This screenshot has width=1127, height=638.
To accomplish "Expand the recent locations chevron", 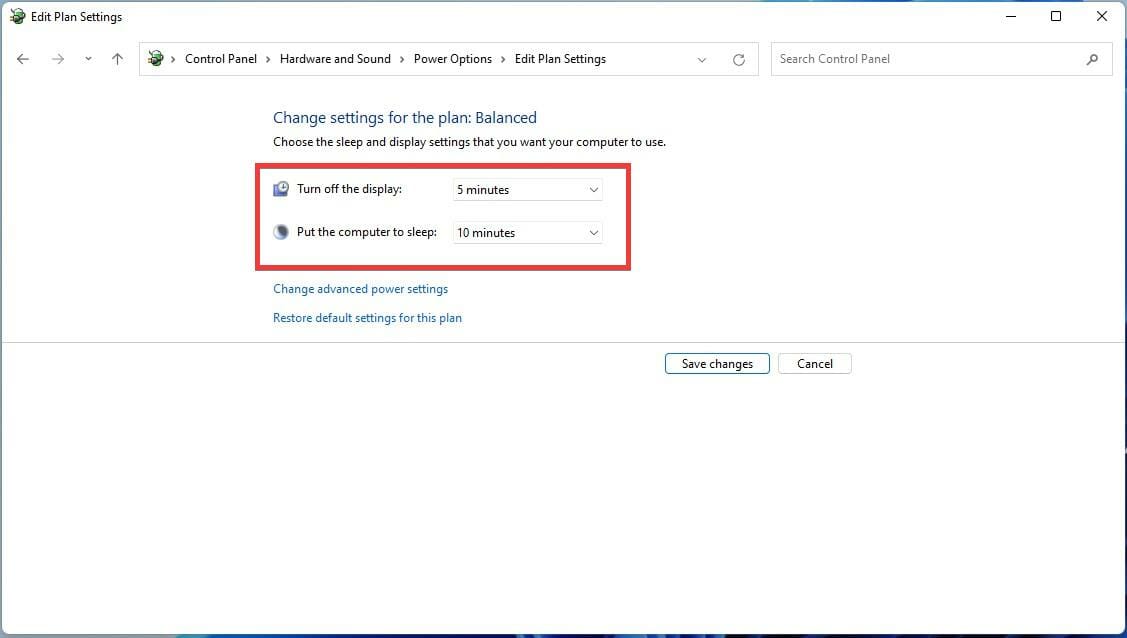I will click(88, 59).
